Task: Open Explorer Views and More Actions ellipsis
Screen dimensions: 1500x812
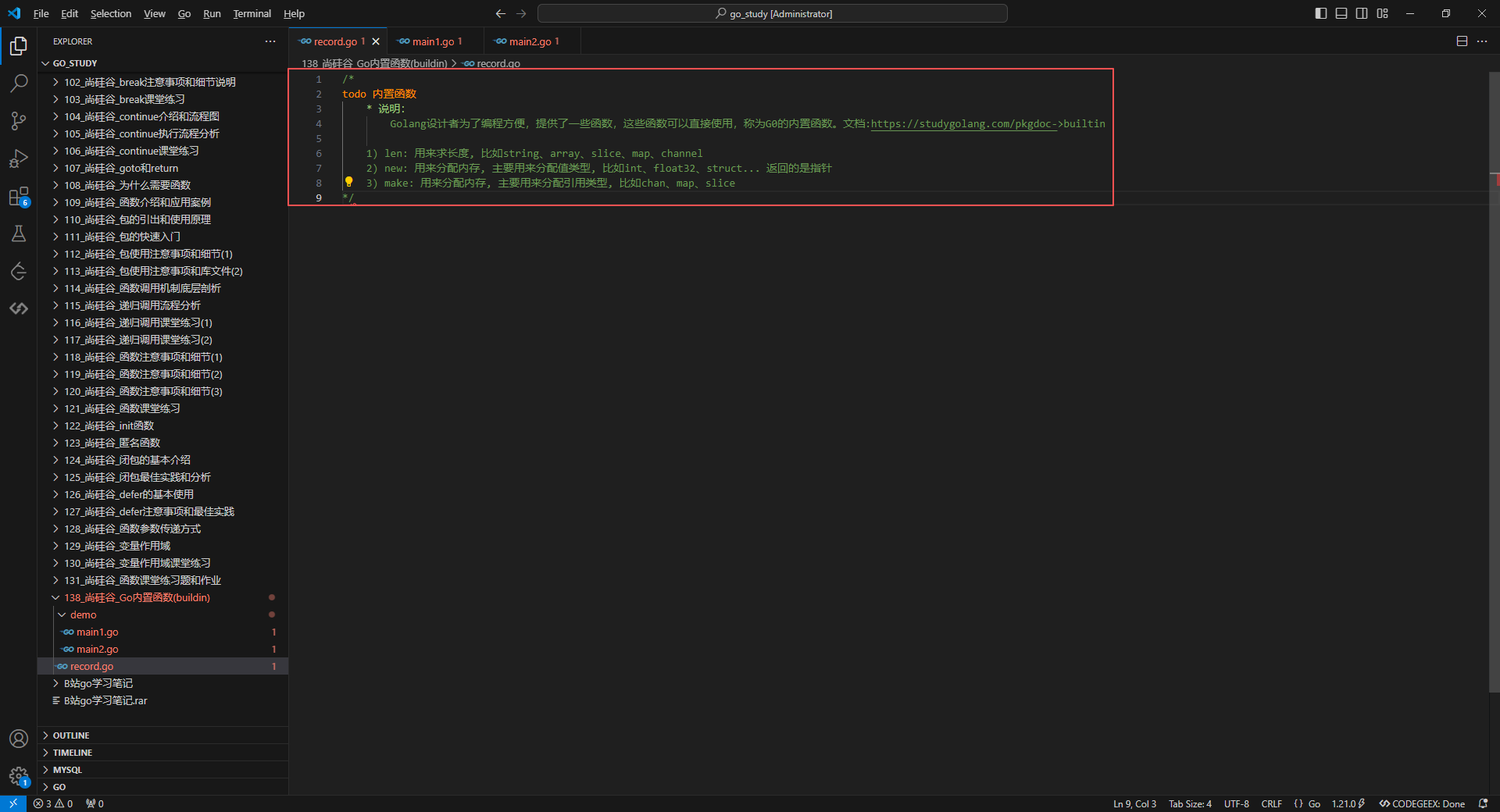Action: (270, 41)
